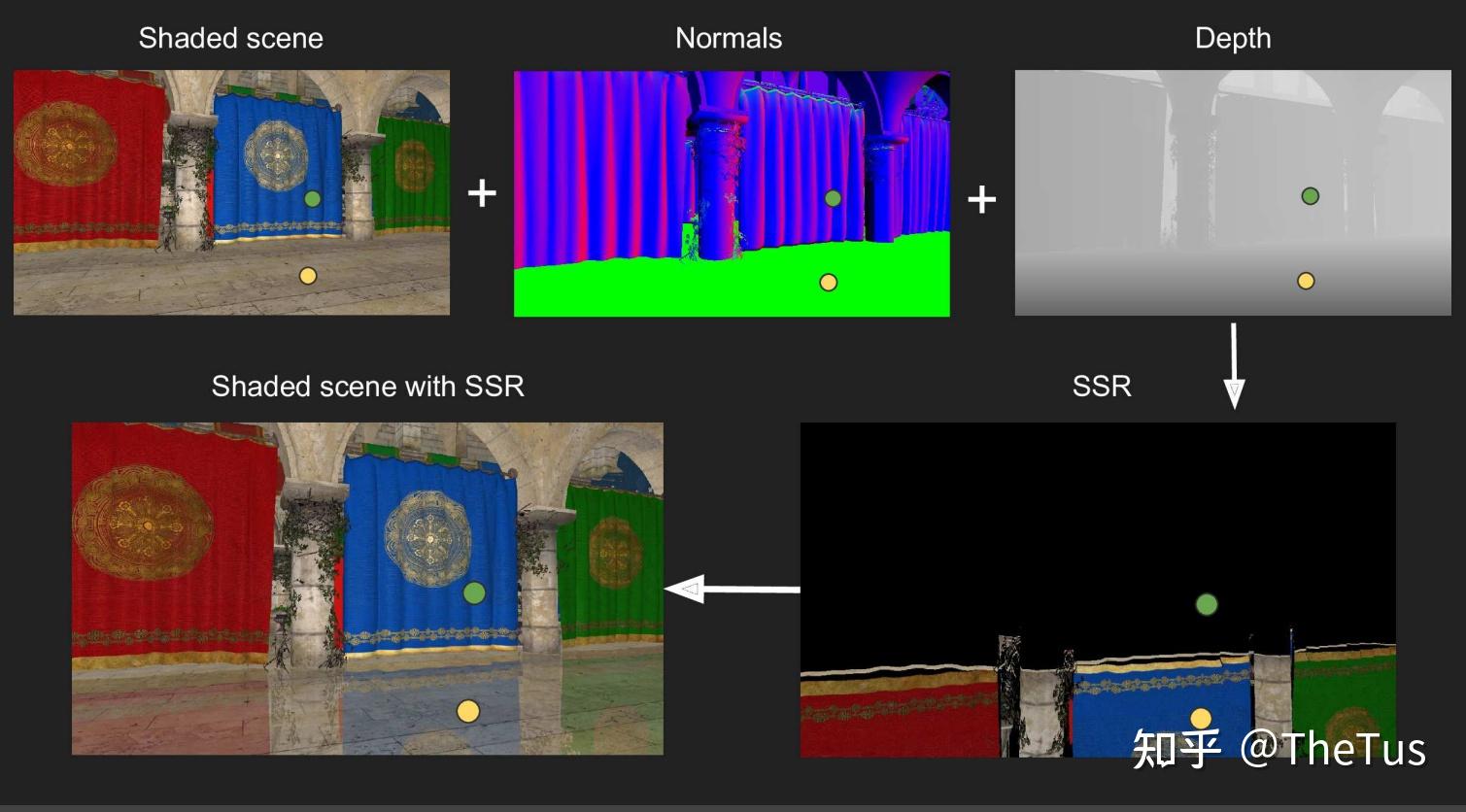The height and width of the screenshot is (812, 1466).
Task: Click the green marker dot on the Shaded scene image
Action: click(313, 198)
